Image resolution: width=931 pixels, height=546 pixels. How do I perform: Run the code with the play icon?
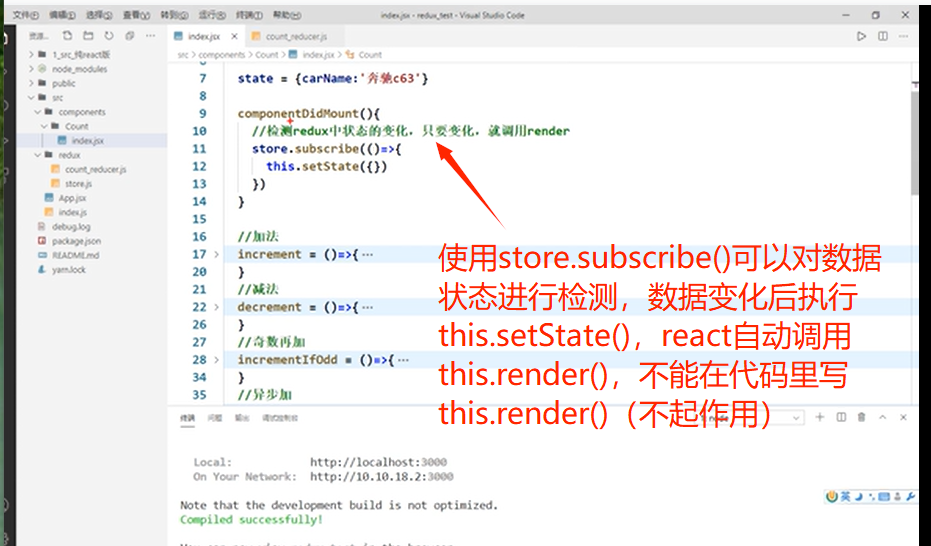coord(861,36)
